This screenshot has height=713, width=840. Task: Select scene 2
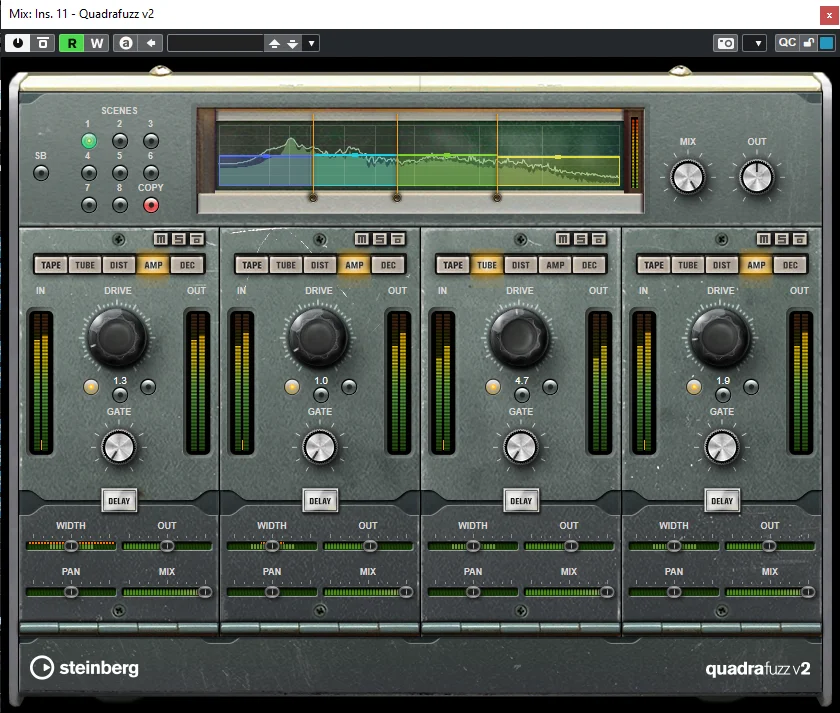(x=120, y=141)
